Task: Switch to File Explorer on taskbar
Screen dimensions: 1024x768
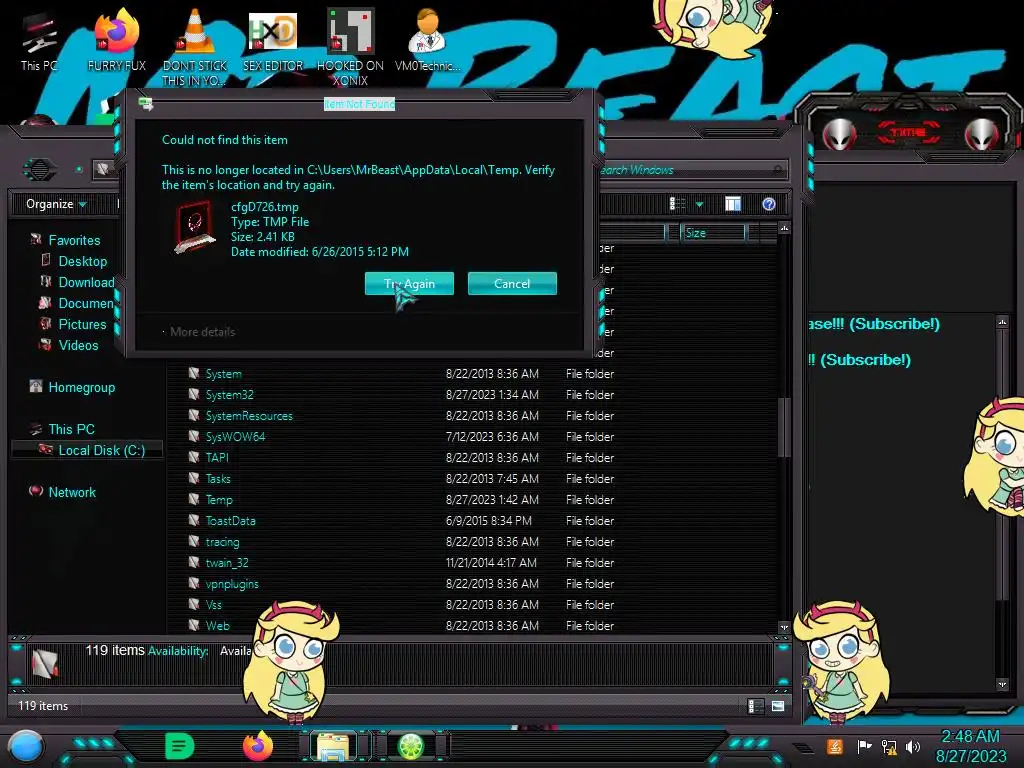Action: [x=333, y=746]
